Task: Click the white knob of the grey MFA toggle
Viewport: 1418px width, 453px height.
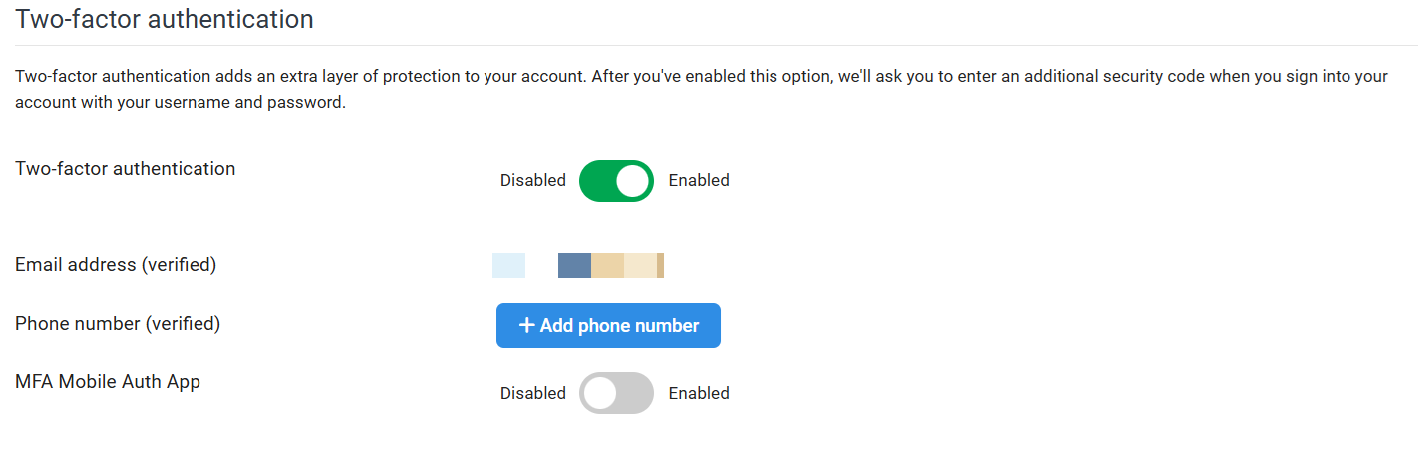Action: click(x=600, y=393)
